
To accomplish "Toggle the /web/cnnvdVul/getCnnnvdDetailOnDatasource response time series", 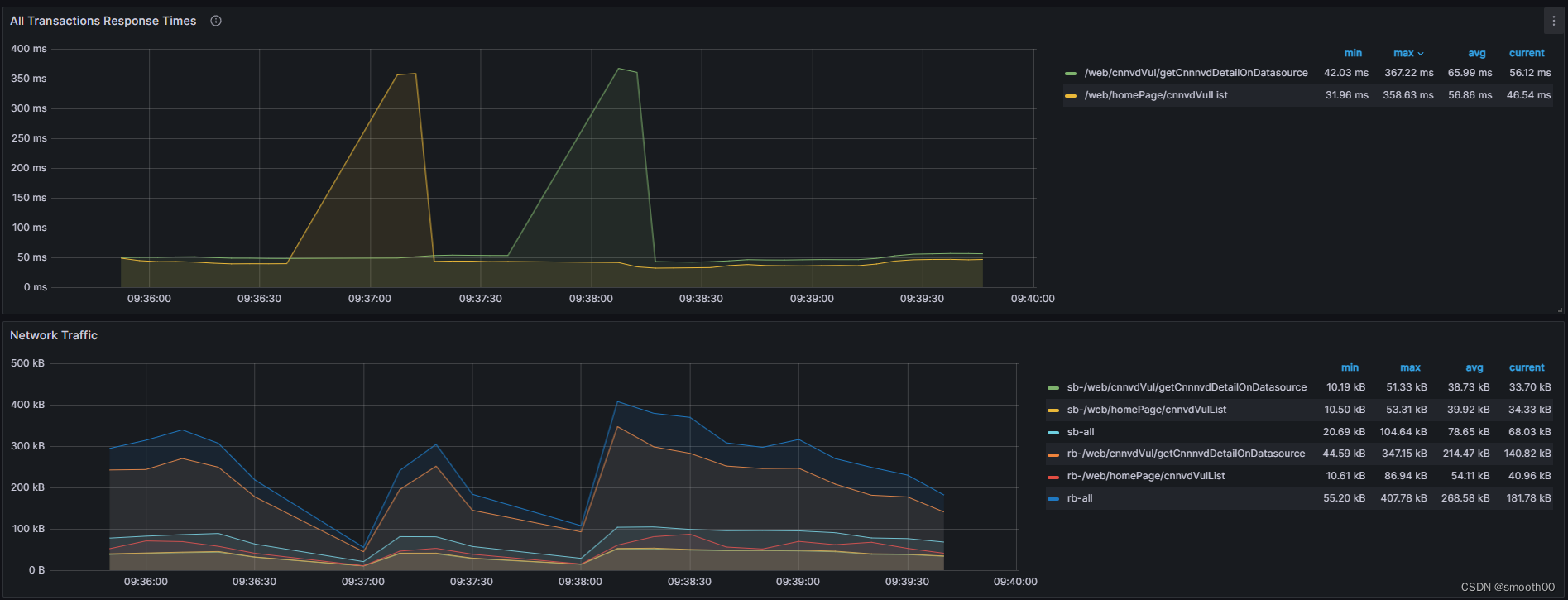I will tap(1196, 73).
